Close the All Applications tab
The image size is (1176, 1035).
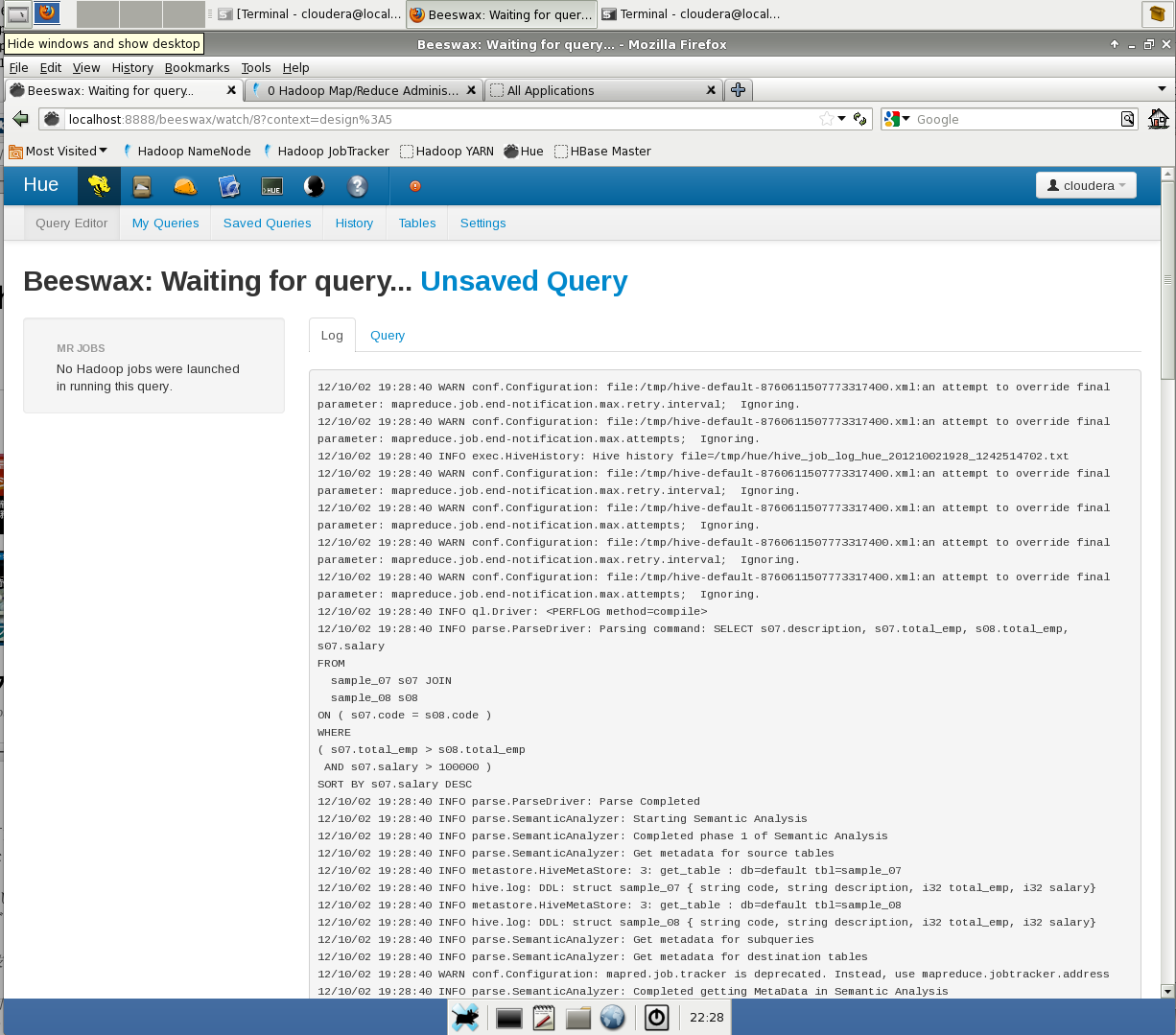[711, 90]
